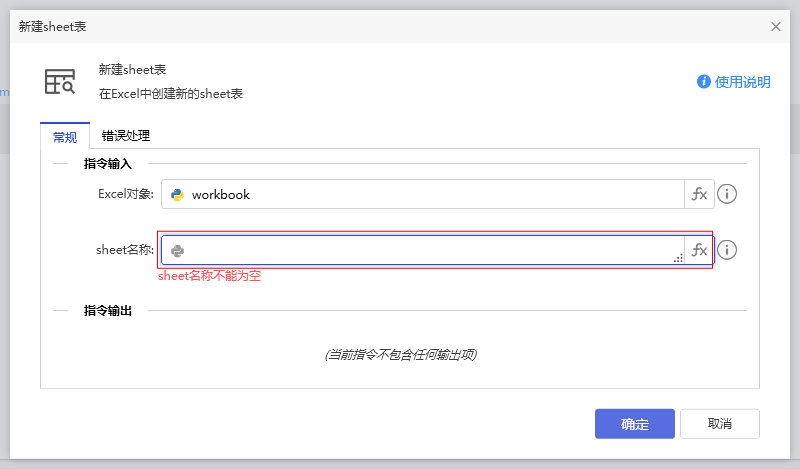
Task: Cancel the dialog with 取消
Action: click(x=719, y=423)
